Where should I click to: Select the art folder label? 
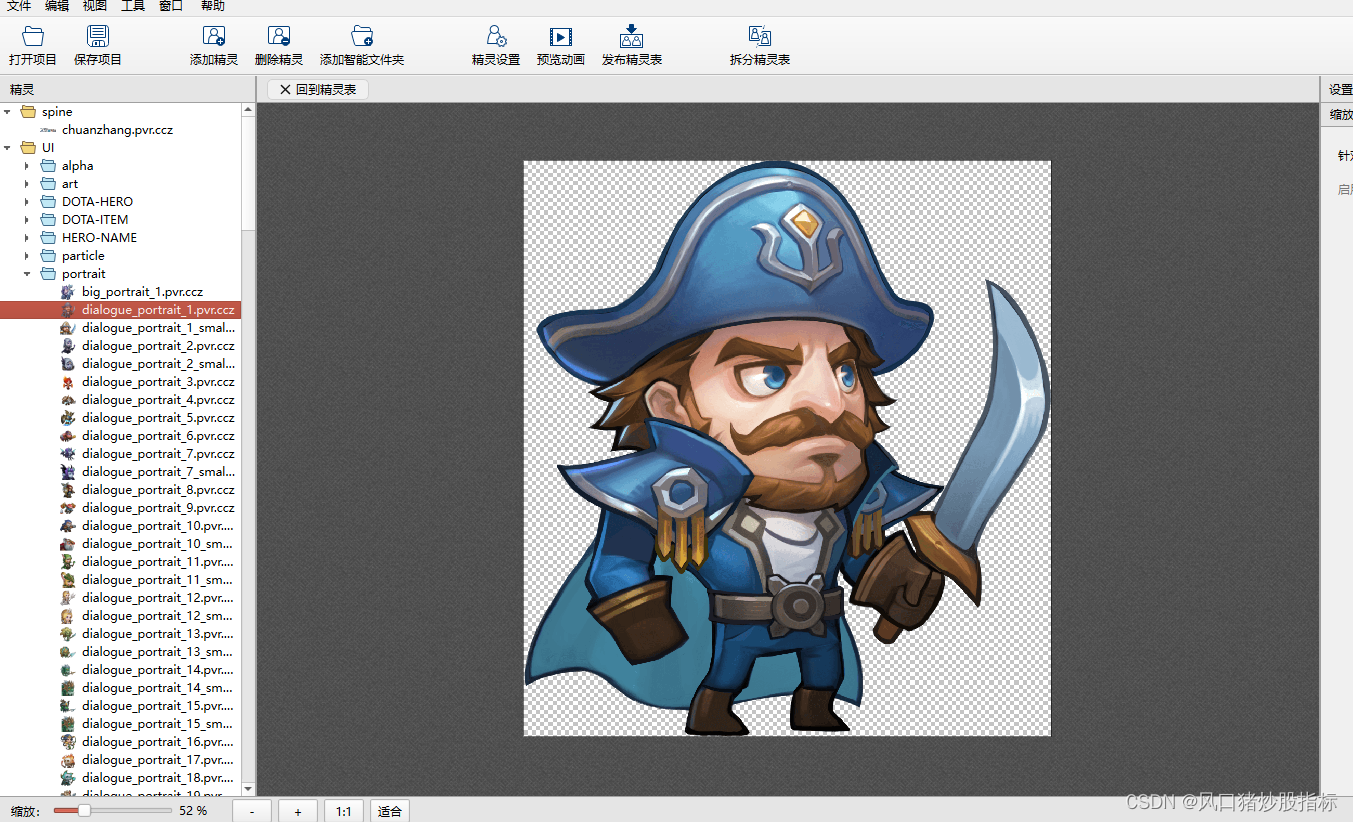tap(70, 184)
